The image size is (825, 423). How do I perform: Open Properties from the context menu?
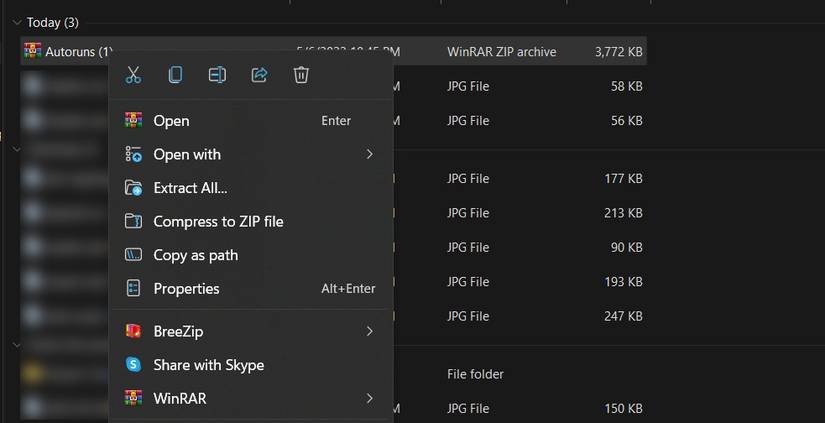(x=186, y=289)
